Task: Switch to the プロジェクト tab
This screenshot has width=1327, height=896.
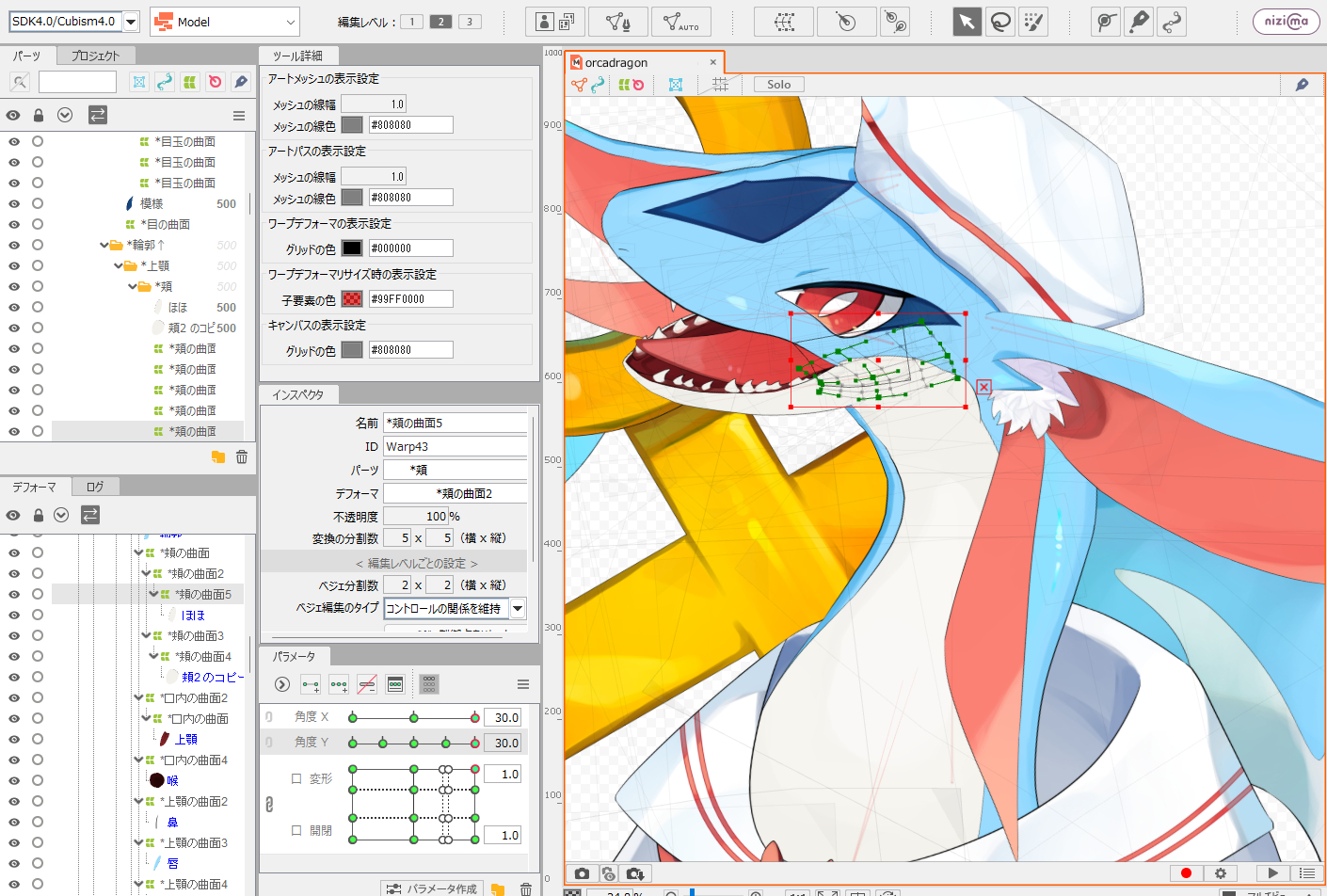Action: pyautogui.click(x=95, y=56)
